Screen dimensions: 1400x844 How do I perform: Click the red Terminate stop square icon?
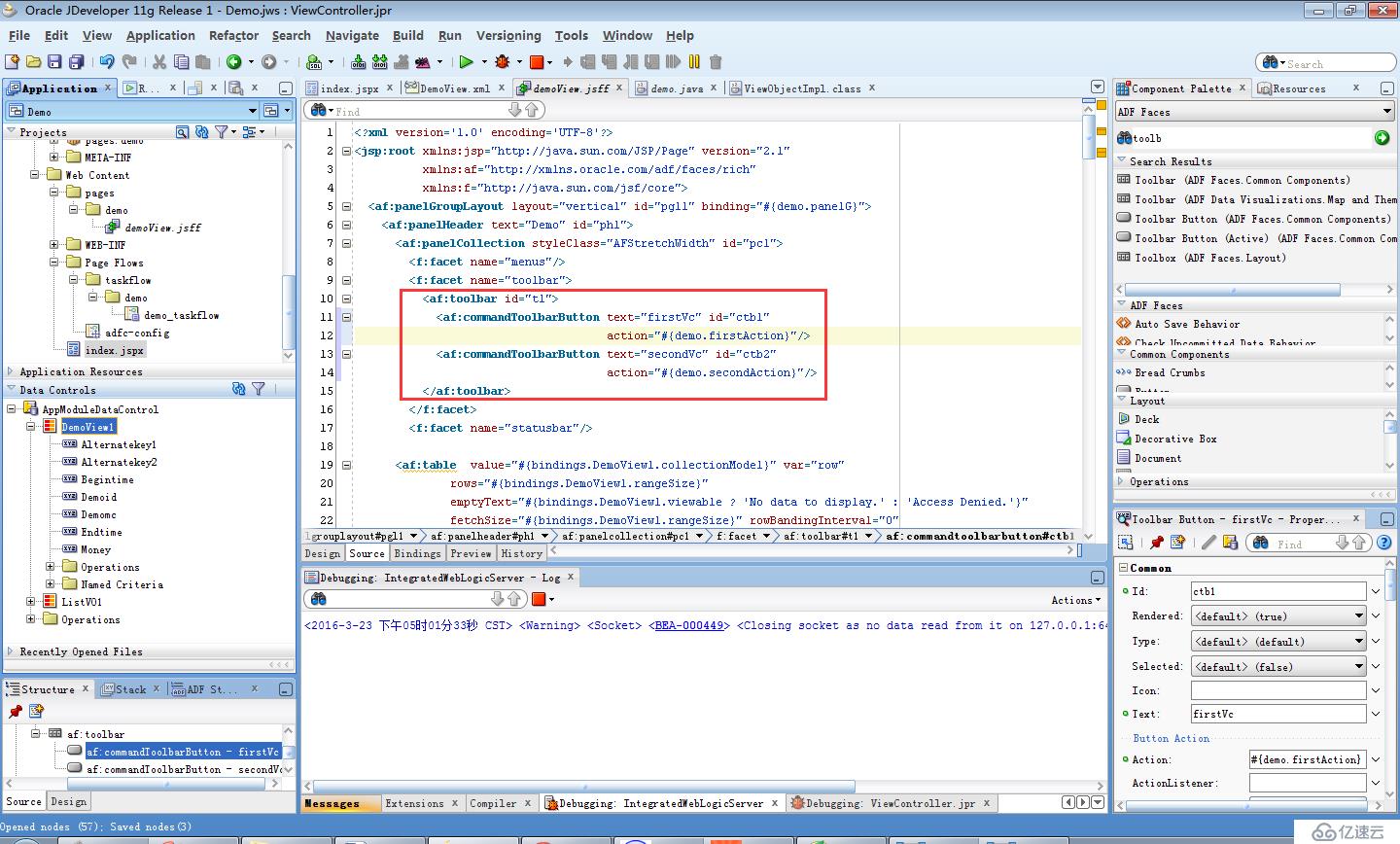coord(536,62)
